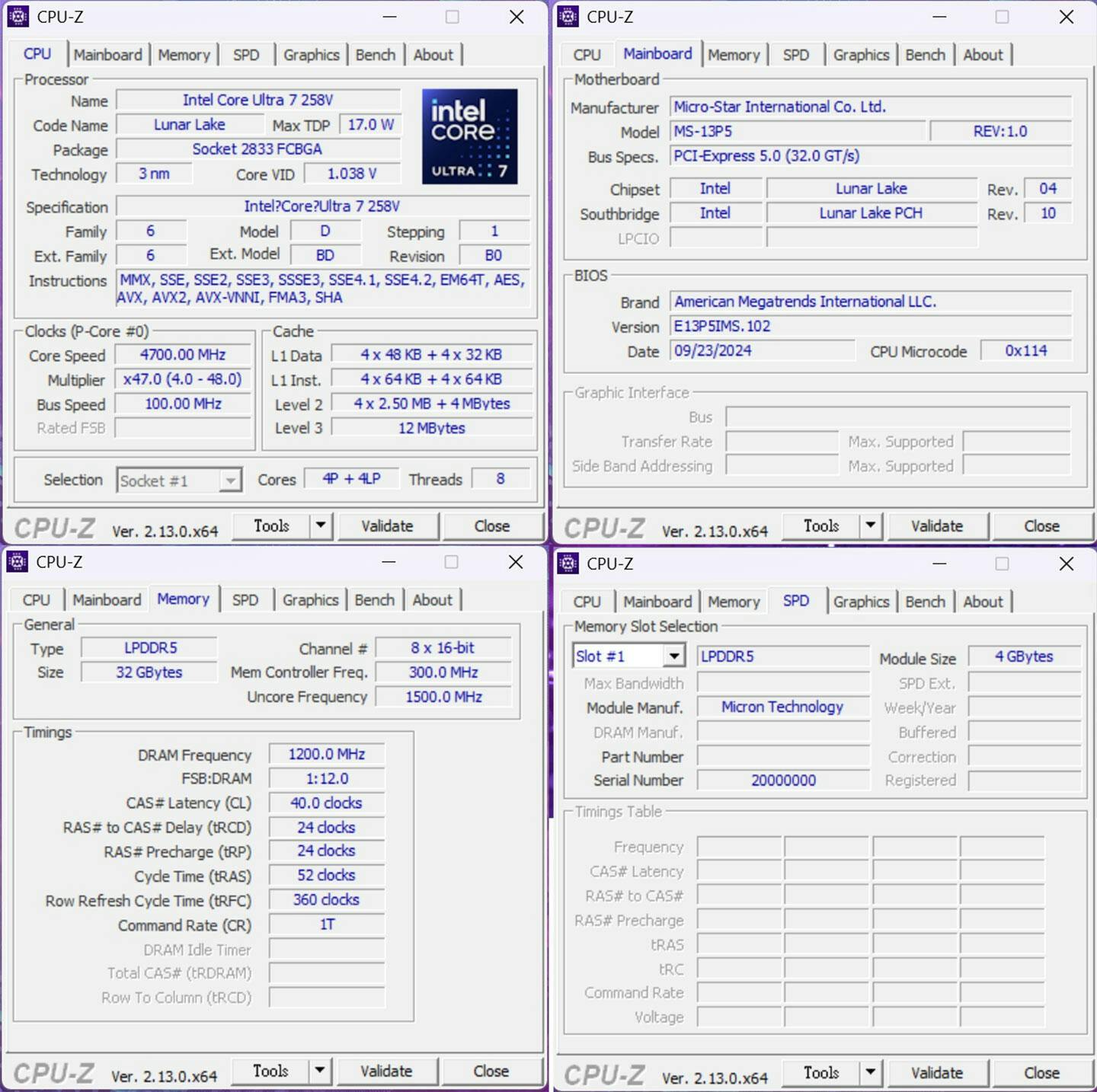Screen dimensions: 1097x1092
Task: Click the Intel Core Ultra 7 logo
Action: pos(469,137)
